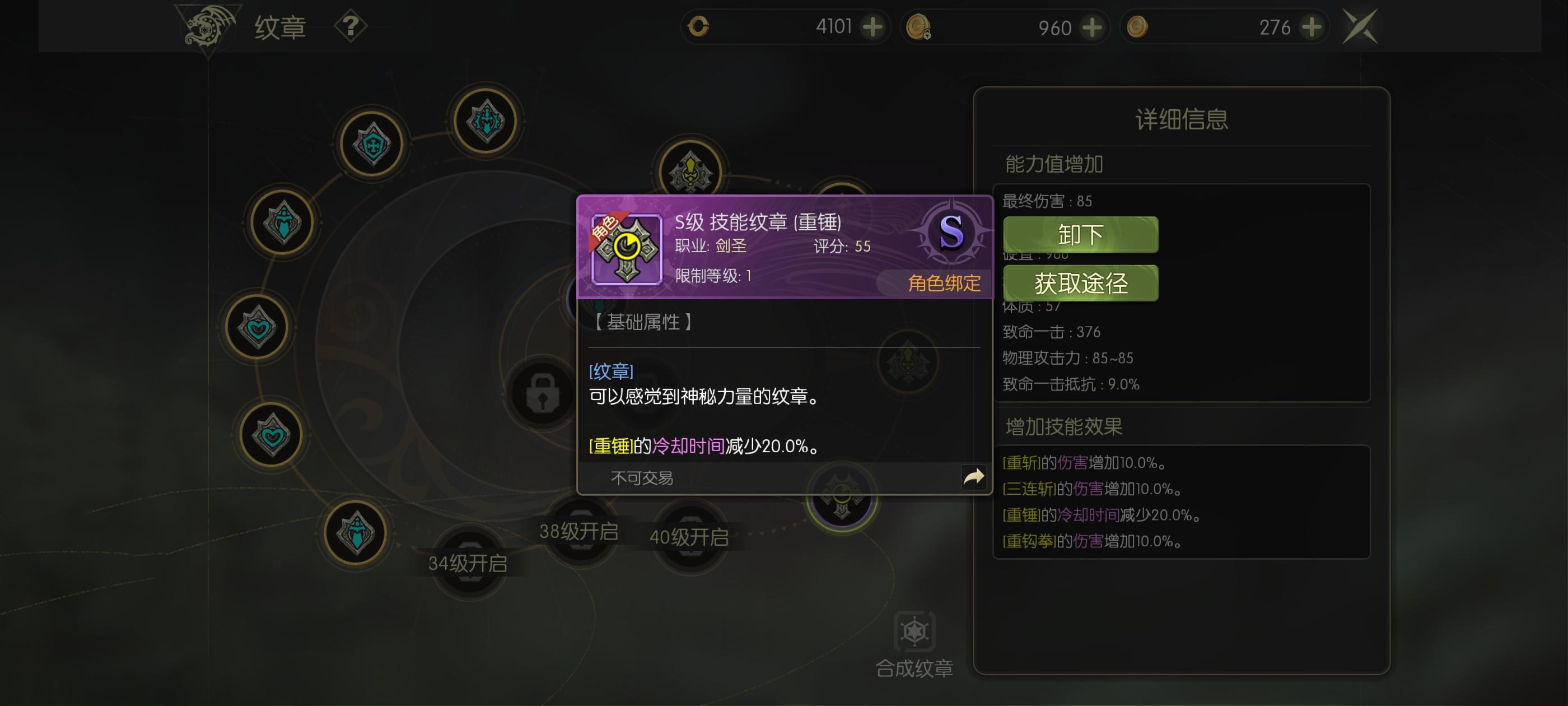Select the bottom-left teal gem crest slot
The height and width of the screenshot is (706, 1568).
tap(356, 533)
